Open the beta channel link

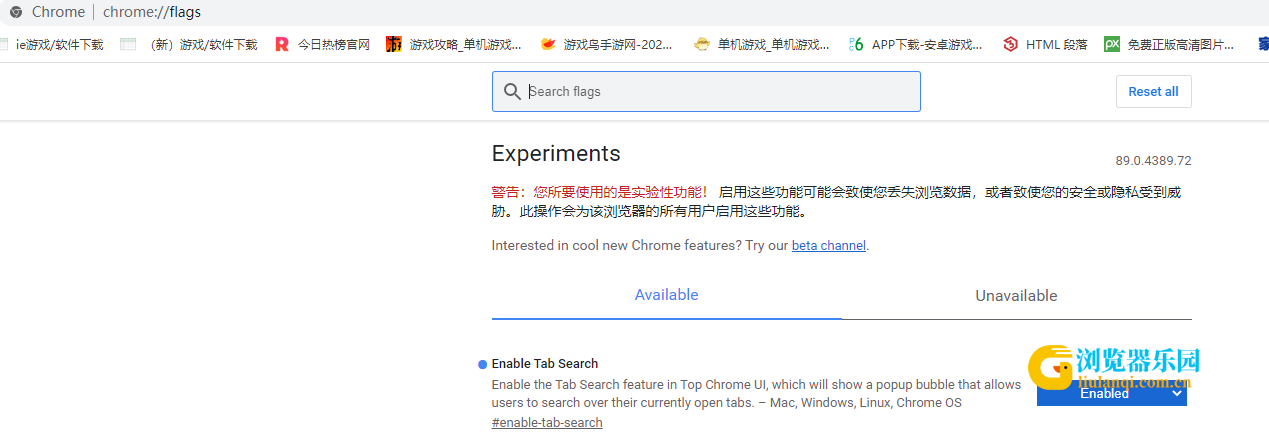pyautogui.click(x=829, y=245)
